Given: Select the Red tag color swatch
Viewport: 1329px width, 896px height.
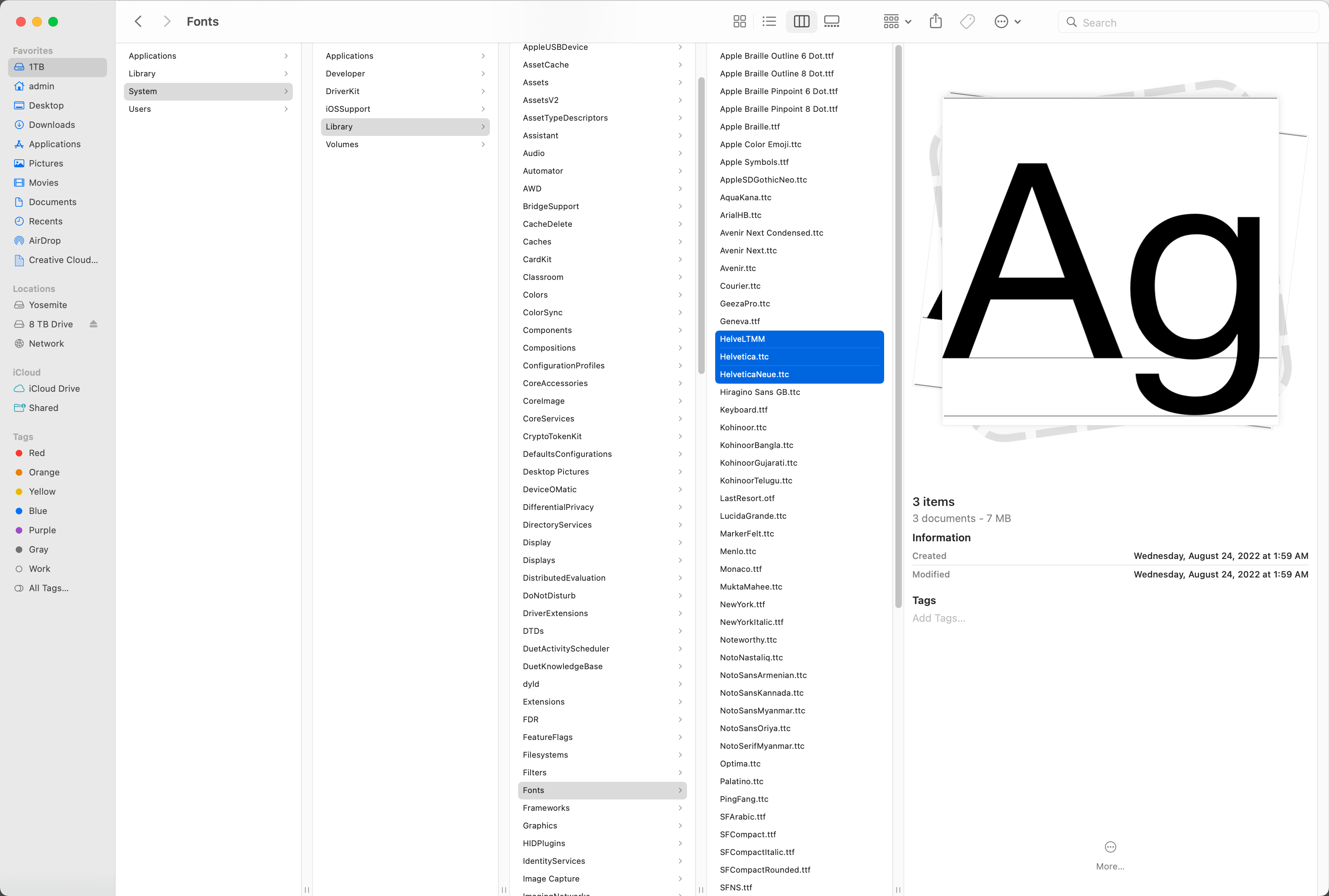Looking at the screenshot, I should (19, 452).
